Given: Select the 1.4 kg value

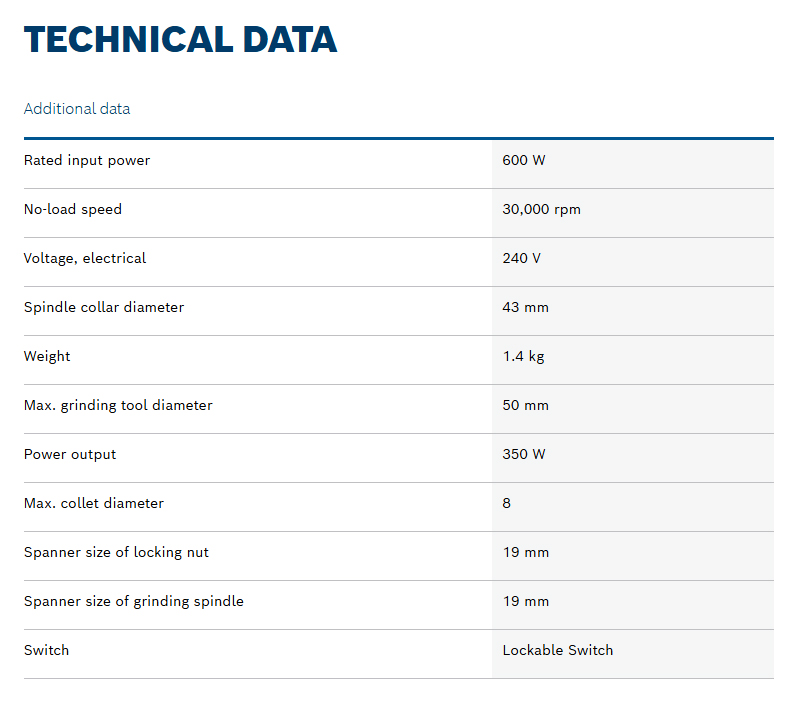Looking at the screenshot, I should pos(523,356).
